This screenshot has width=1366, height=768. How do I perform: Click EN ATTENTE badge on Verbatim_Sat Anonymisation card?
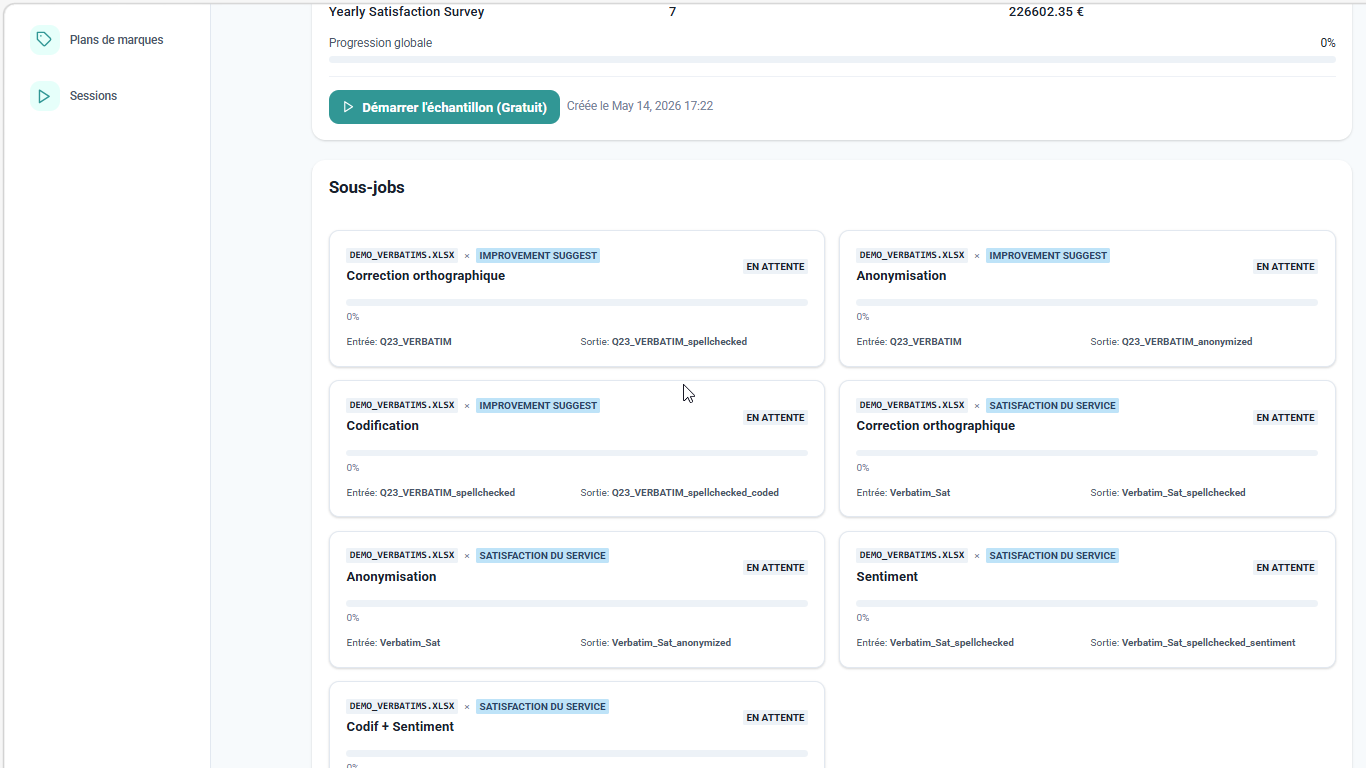(x=775, y=568)
